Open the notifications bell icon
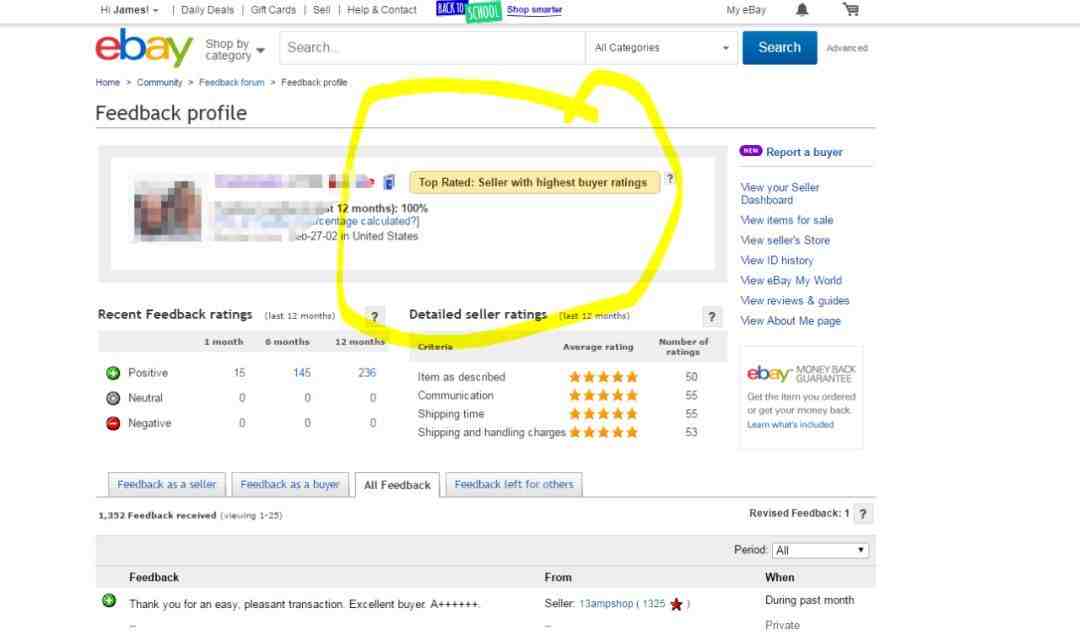The width and height of the screenshot is (1080, 635). coord(802,10)
